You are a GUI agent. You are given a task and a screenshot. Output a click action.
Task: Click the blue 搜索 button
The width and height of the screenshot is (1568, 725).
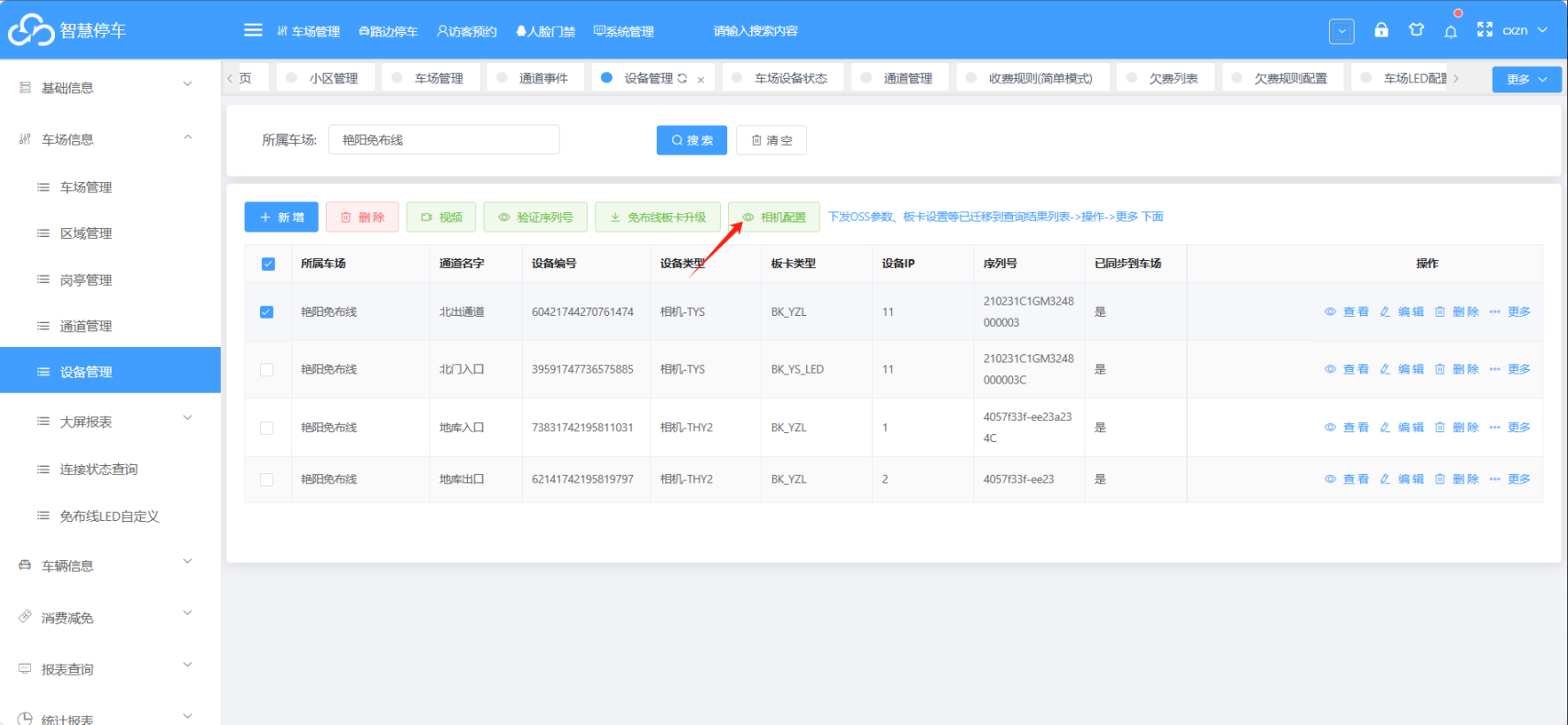(691, 140)
